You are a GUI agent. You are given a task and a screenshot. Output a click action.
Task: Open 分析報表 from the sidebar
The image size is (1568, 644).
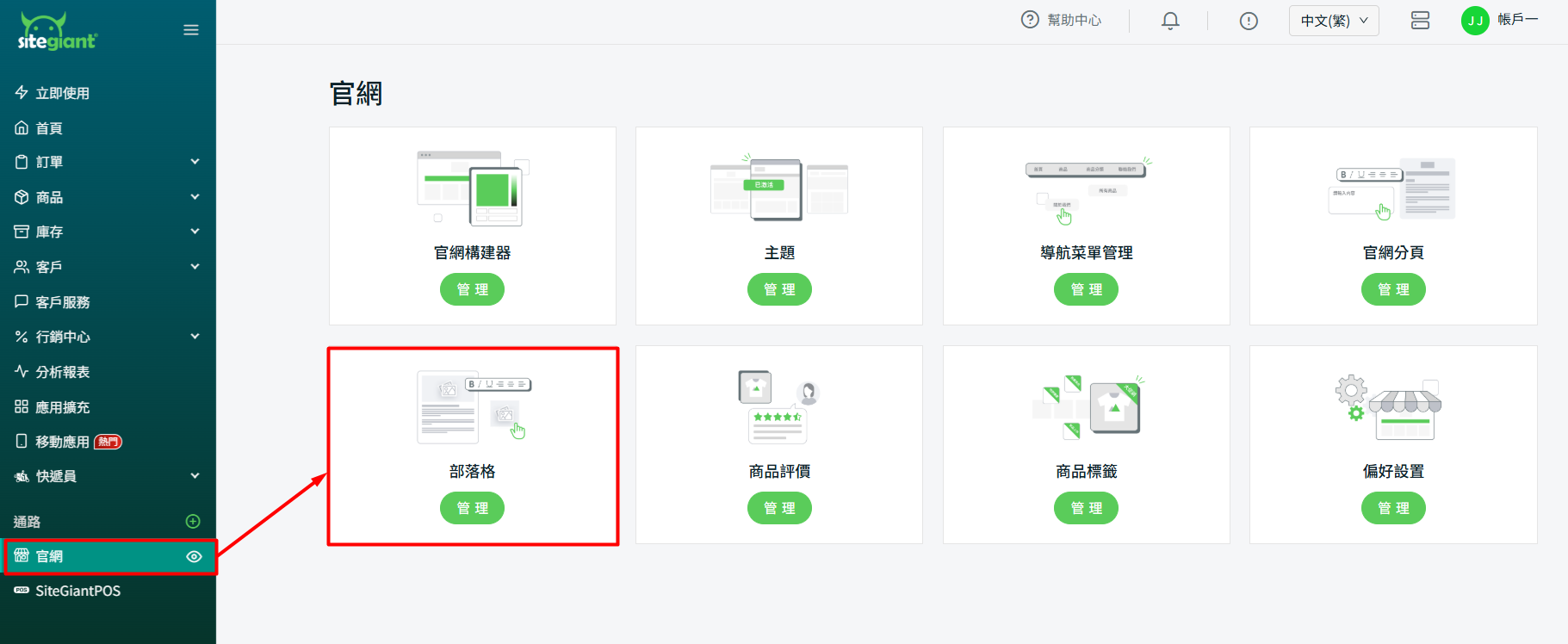click(x=62, y=372)
